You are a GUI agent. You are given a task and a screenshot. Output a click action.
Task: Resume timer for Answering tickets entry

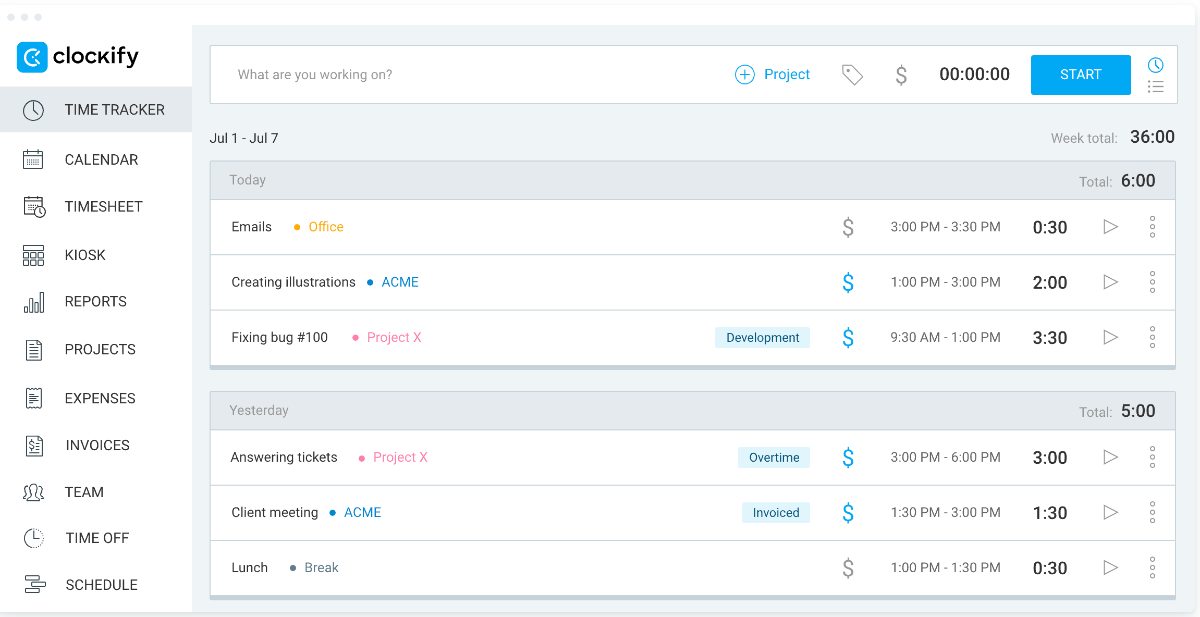pos(1110,458)
